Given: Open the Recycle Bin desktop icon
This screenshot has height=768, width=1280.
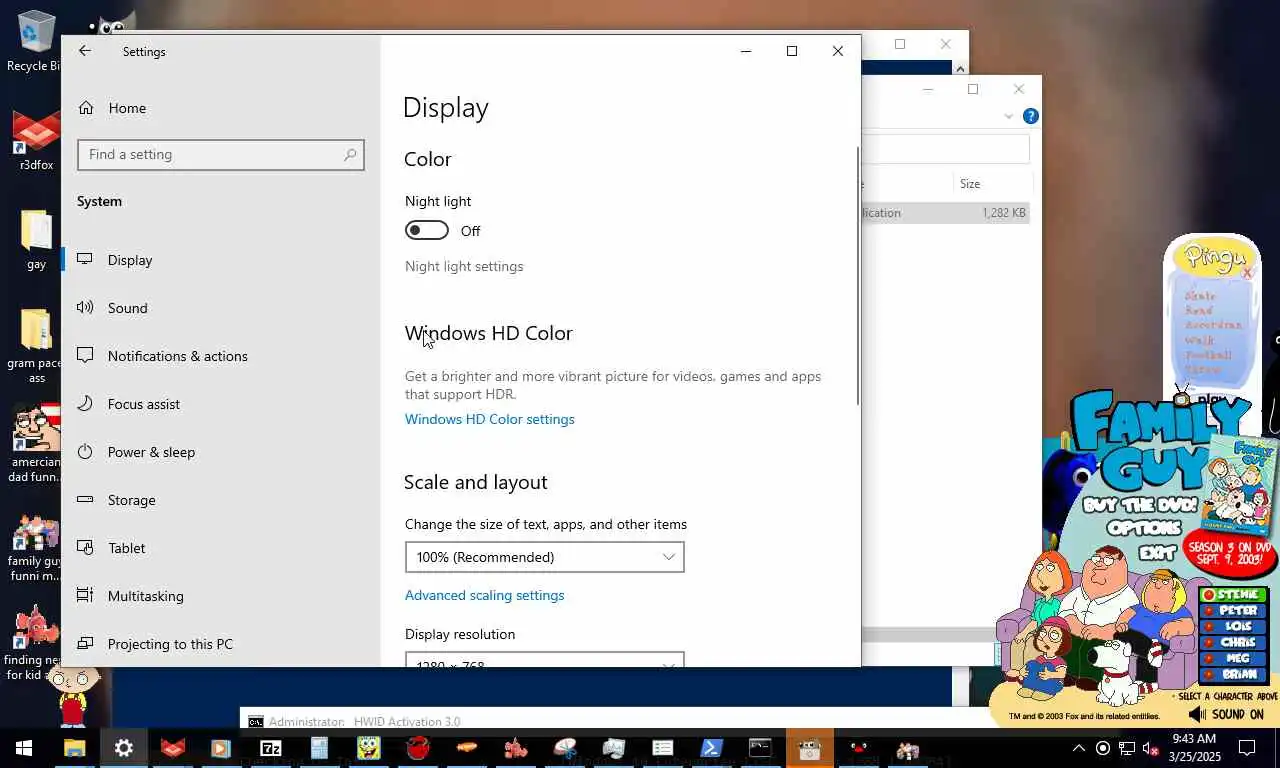Looking at the screenshot, I should (35, 41).
